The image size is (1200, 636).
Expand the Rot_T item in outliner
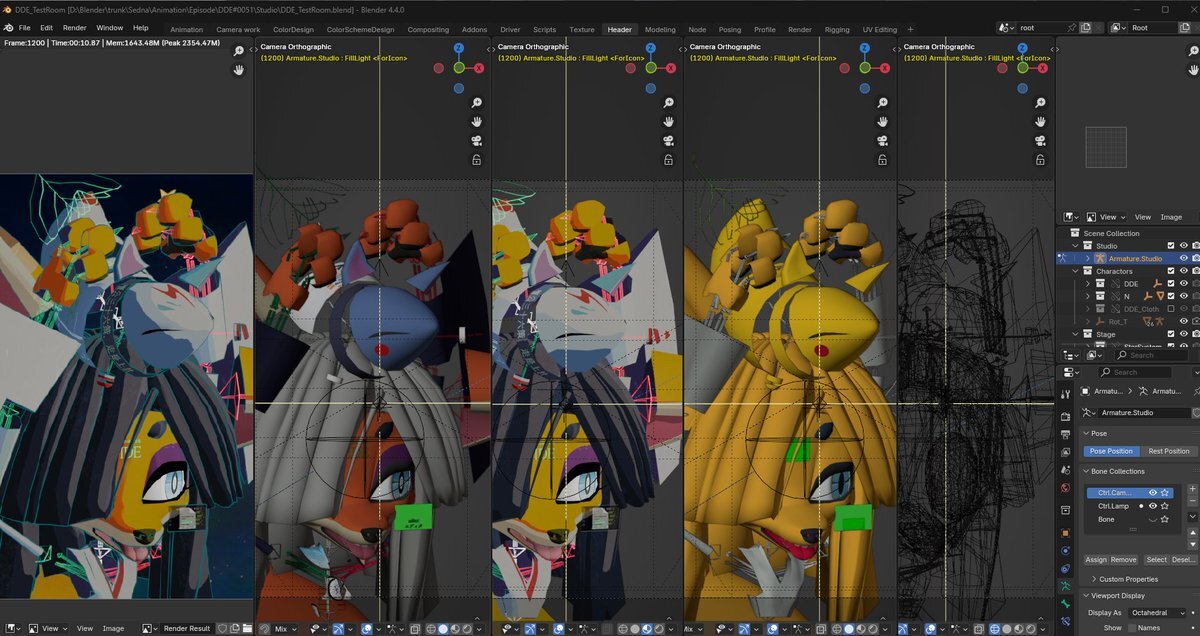(1088, 322)
